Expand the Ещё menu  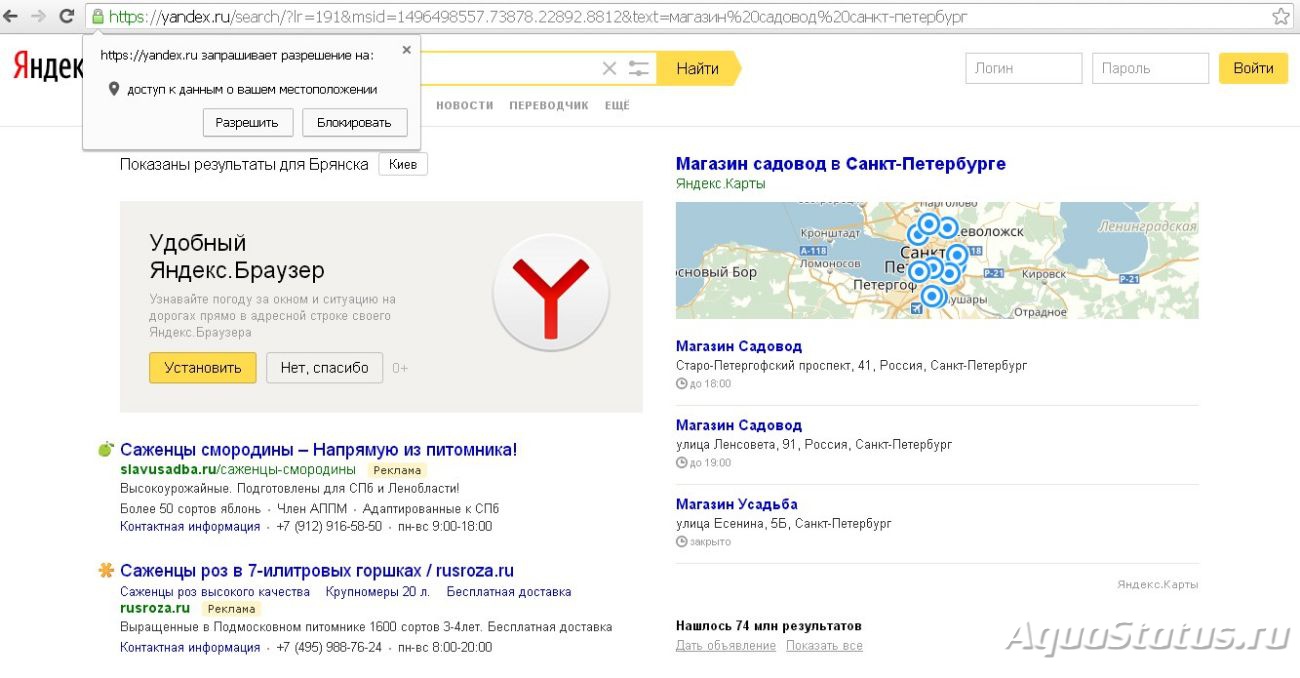tap(617, 105)
